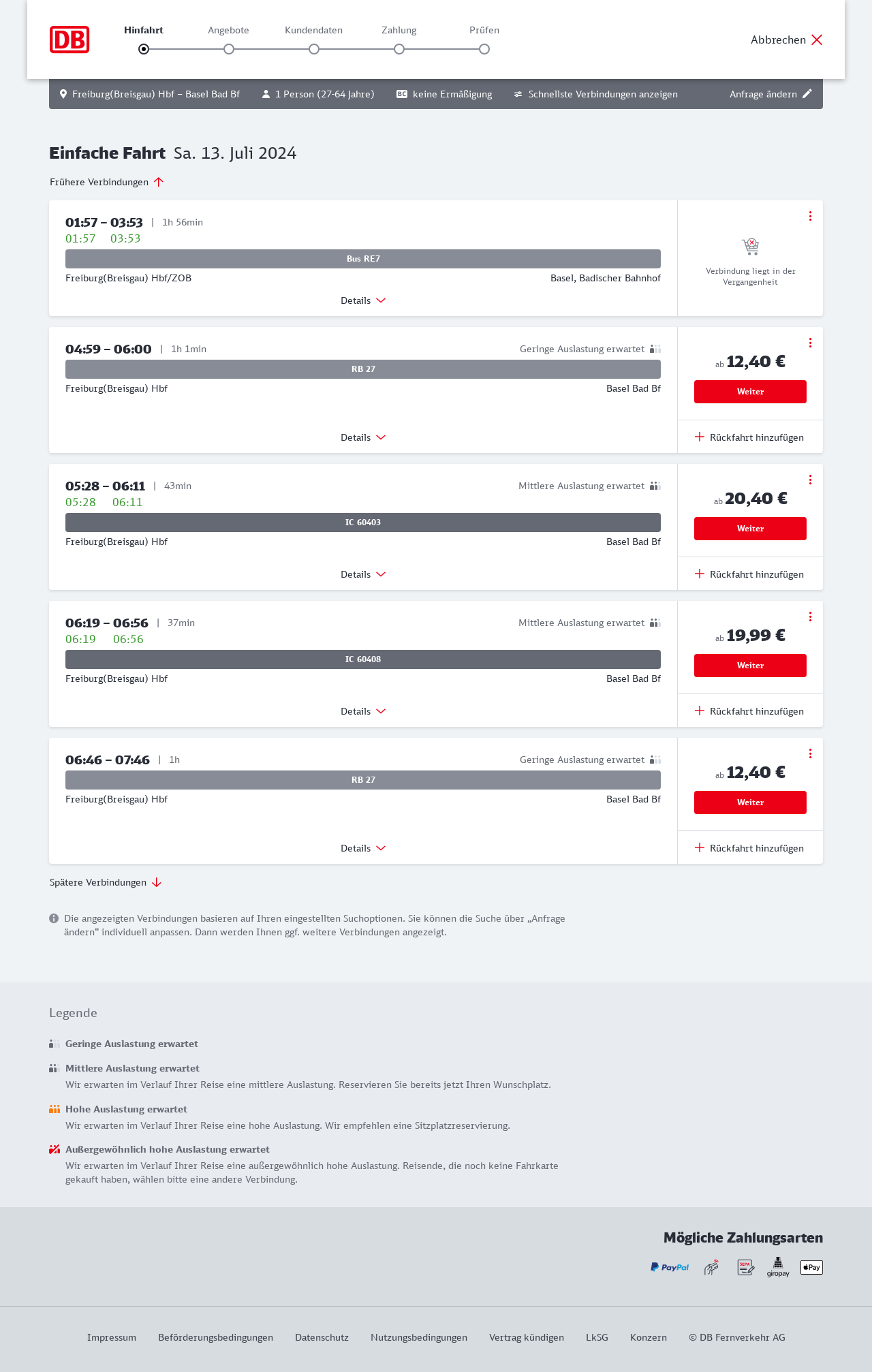
Task: Open three-dot menu for the 06:19 connection
Action: coord(810,617)
